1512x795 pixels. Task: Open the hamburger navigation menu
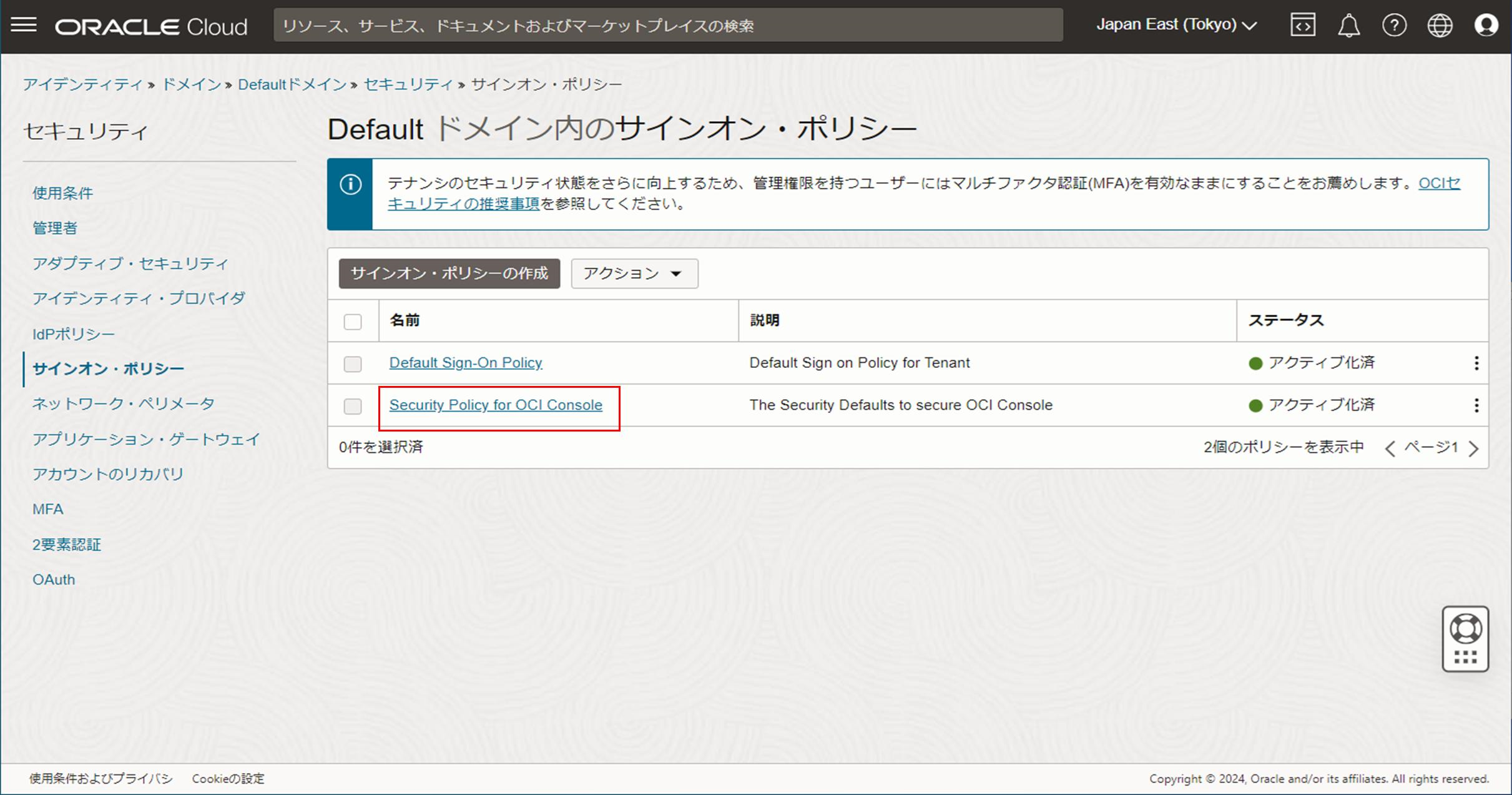pos(24,26)
